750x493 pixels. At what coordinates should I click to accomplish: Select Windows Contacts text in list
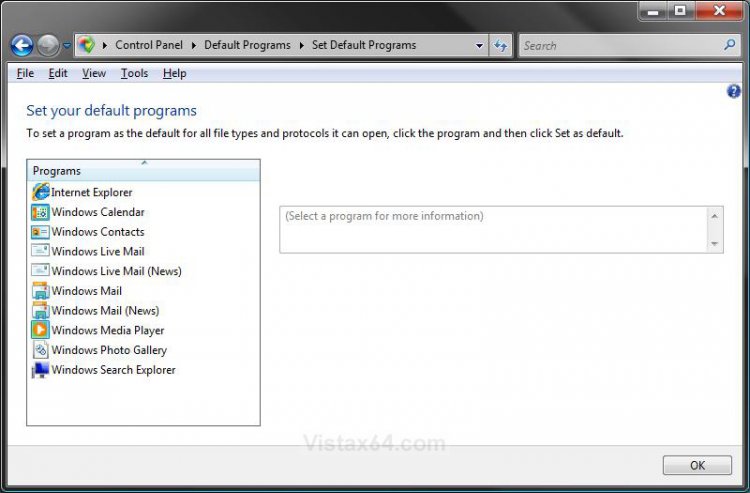(98, 231)
